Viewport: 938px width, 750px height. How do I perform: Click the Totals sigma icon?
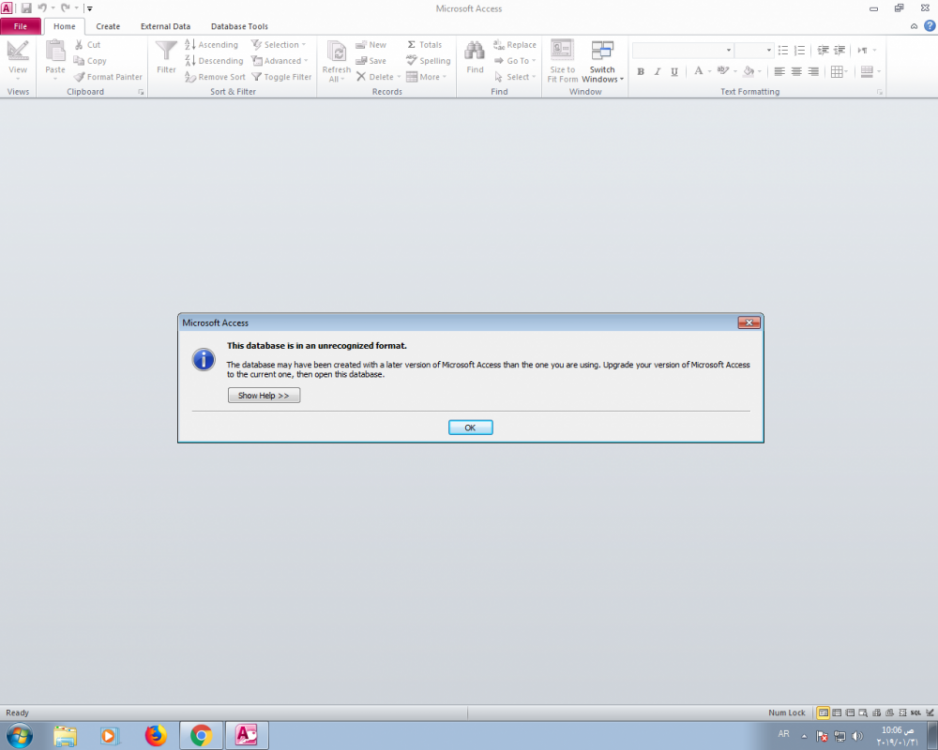(x=412, y=45)
